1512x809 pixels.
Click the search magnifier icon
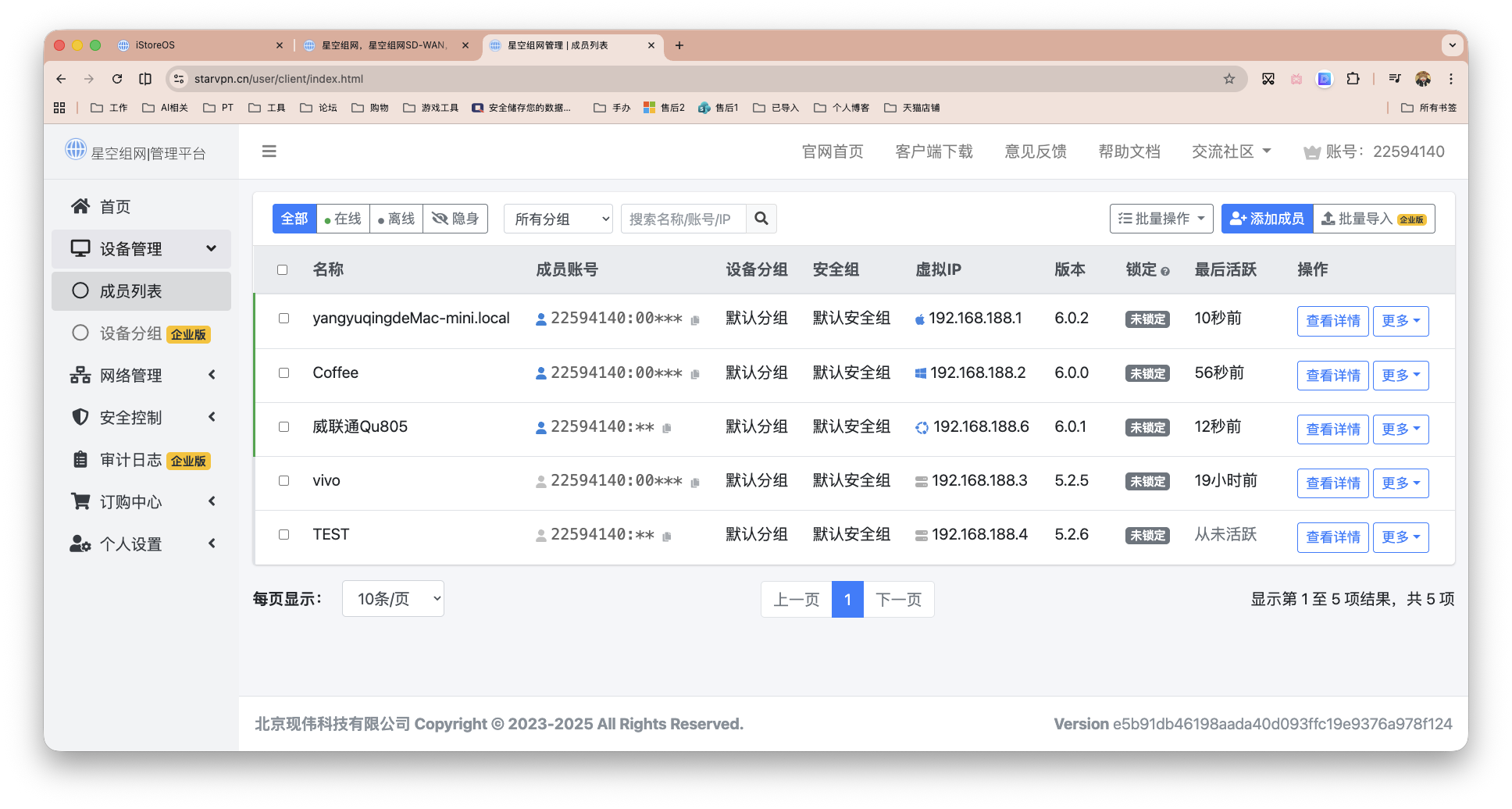coord(761,219)
